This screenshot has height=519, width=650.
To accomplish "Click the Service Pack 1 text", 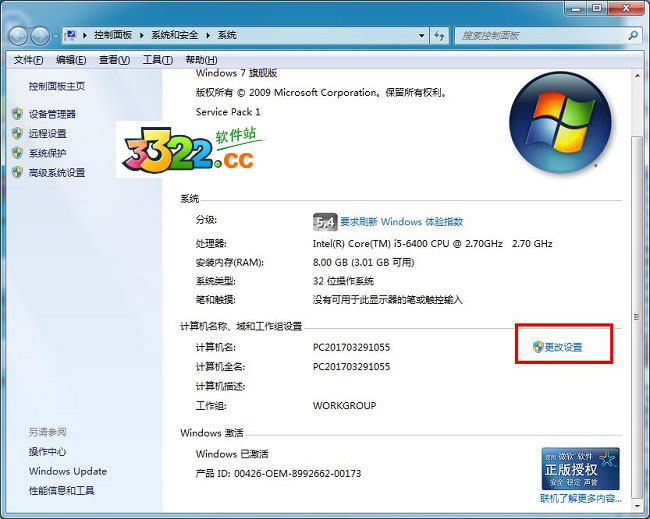I will (x=228, y=112).
